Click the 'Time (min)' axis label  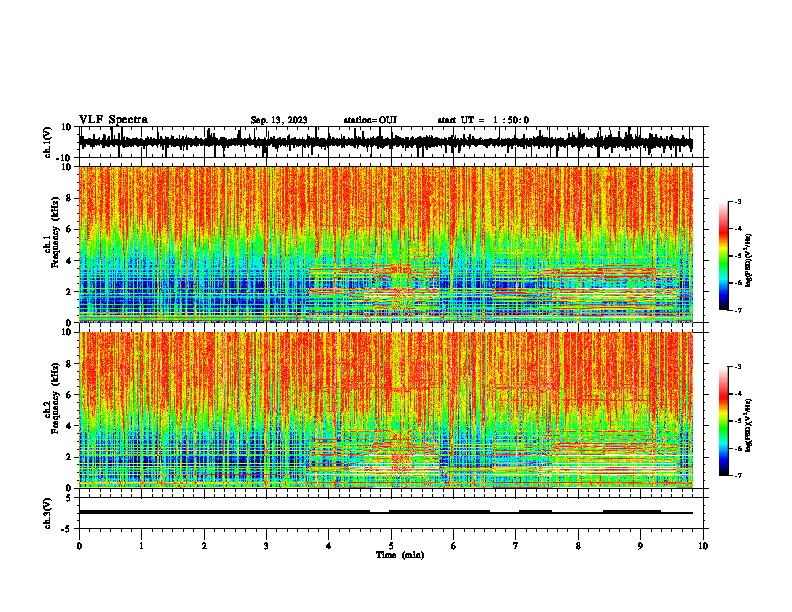(400, 555)
